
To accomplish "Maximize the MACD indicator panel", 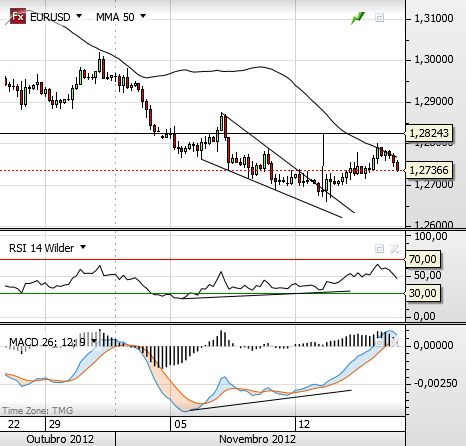I will click(x=379, y=342).
